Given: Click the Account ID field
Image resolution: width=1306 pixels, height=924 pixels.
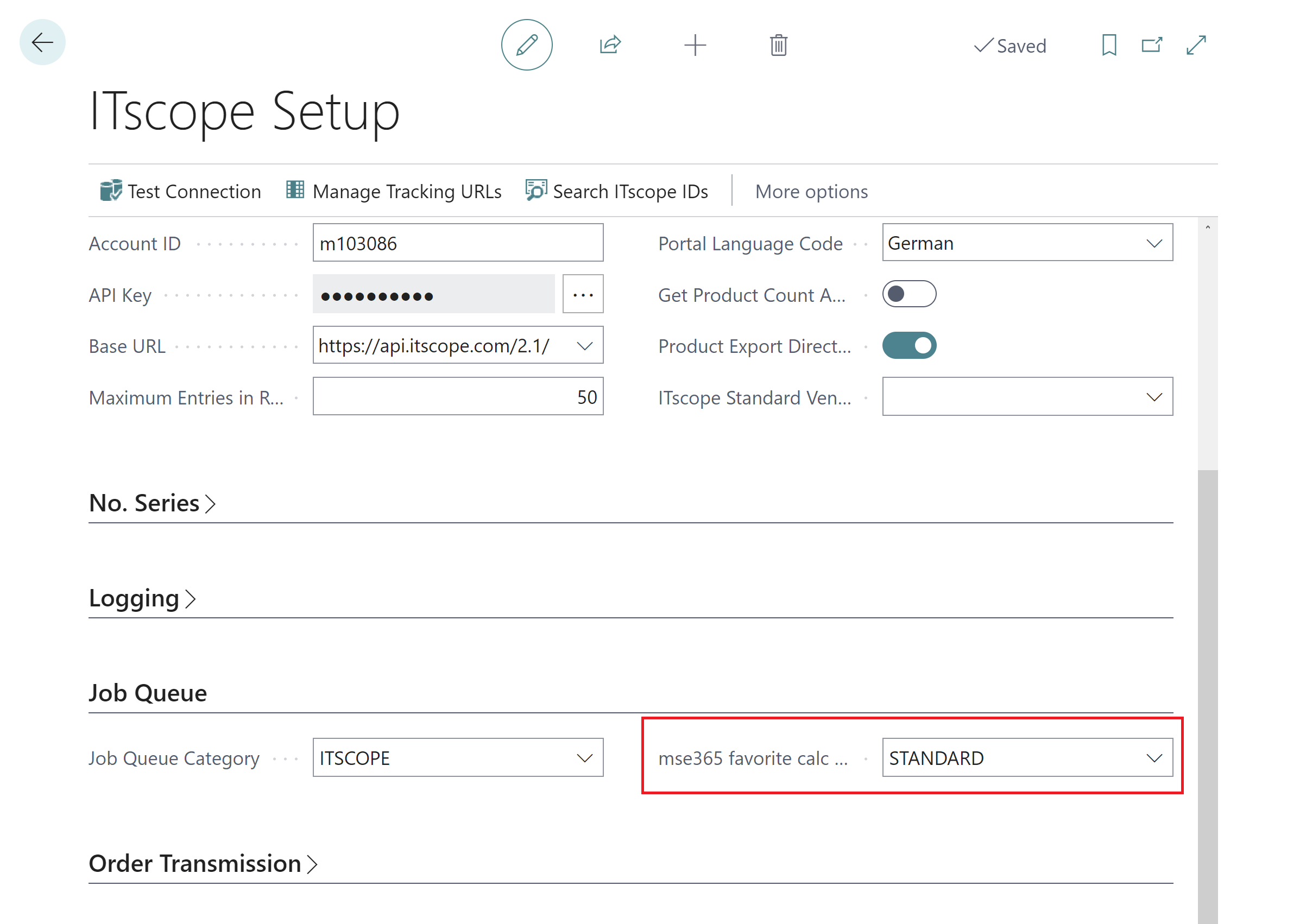Looking at the screenshot, I should pyautogui.click(x=458, y=243).
